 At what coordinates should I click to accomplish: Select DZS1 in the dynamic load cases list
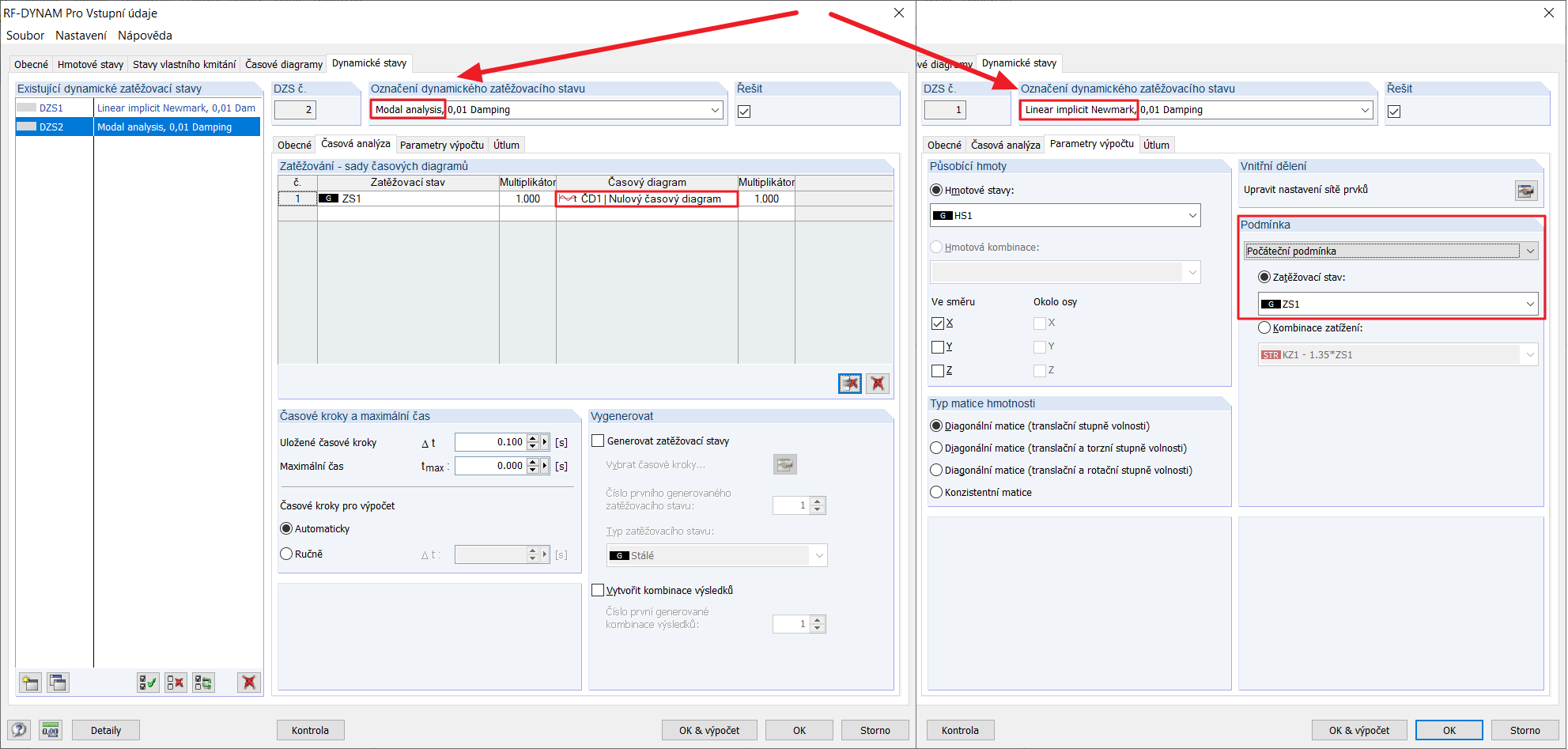coord(138,108)
